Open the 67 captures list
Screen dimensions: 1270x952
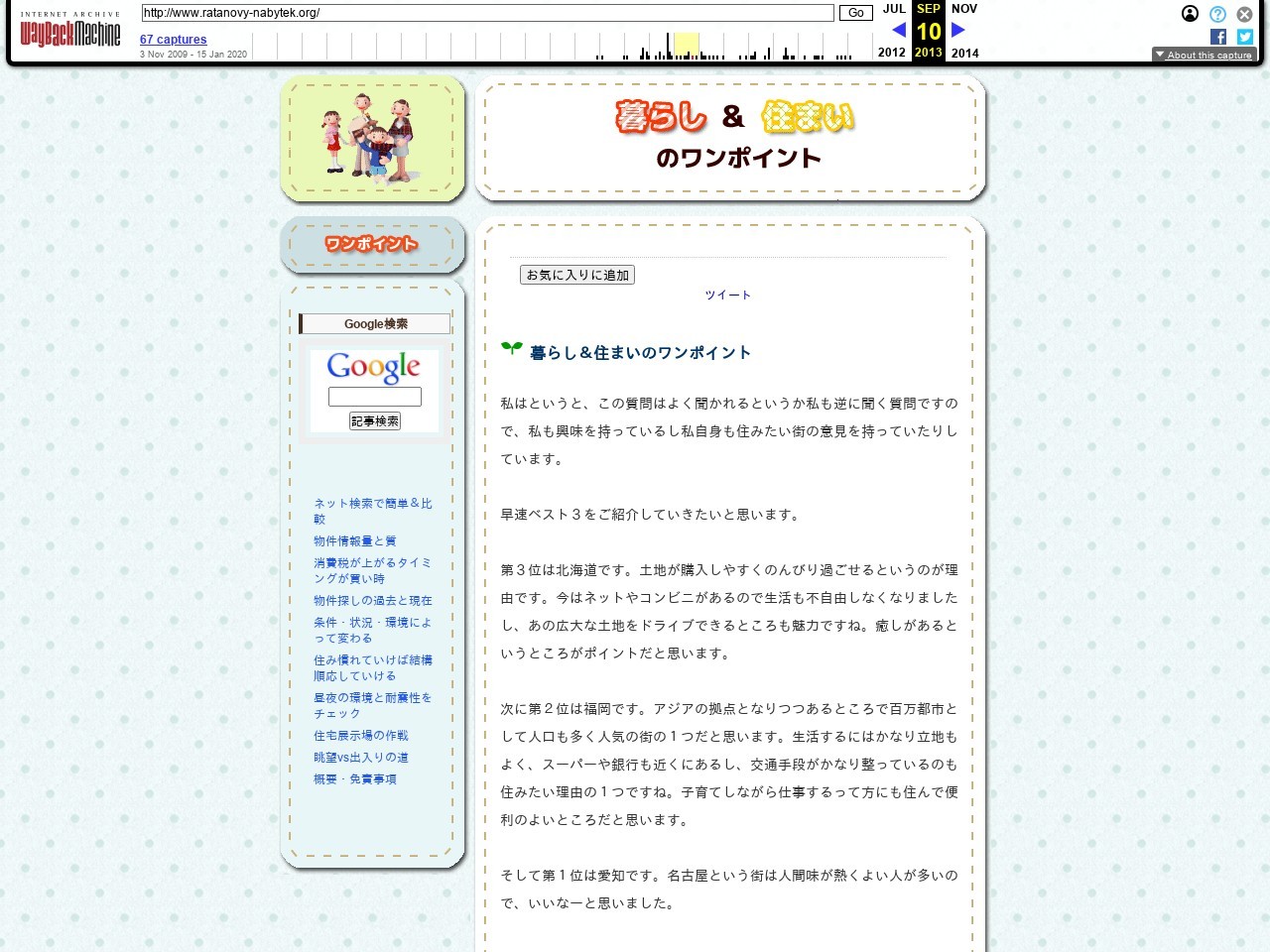click(x=173, y=39)
